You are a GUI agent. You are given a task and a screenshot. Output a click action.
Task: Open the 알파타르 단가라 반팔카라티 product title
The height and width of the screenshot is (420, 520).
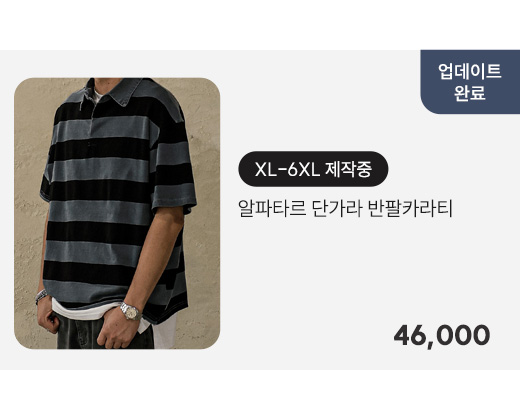(345, 208)
